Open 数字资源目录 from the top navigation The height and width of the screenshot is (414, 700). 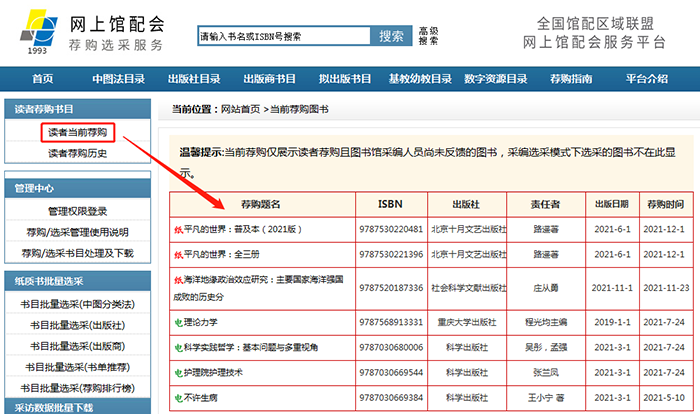[x=495, y=80]
